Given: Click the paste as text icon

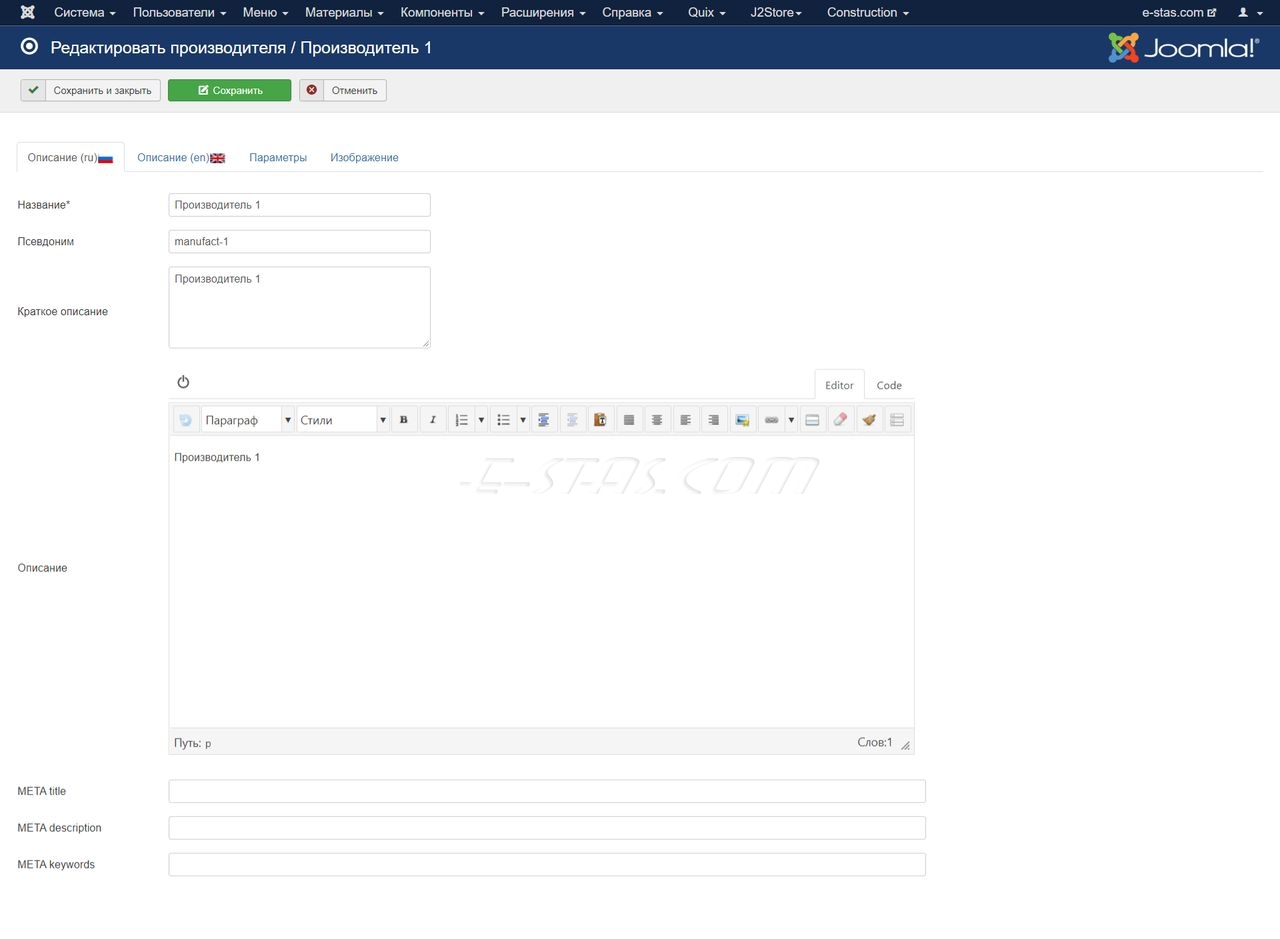Looking at the screenshot, I should point(600,420).
